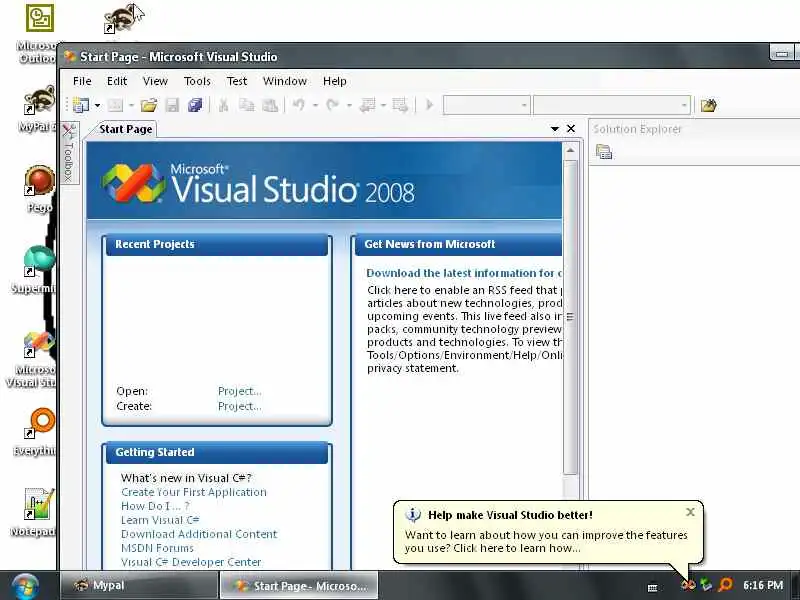The width and height of the screenshot is (800, 600).
Task: Click the Copy toolbar icon
Action: (247, 106)
